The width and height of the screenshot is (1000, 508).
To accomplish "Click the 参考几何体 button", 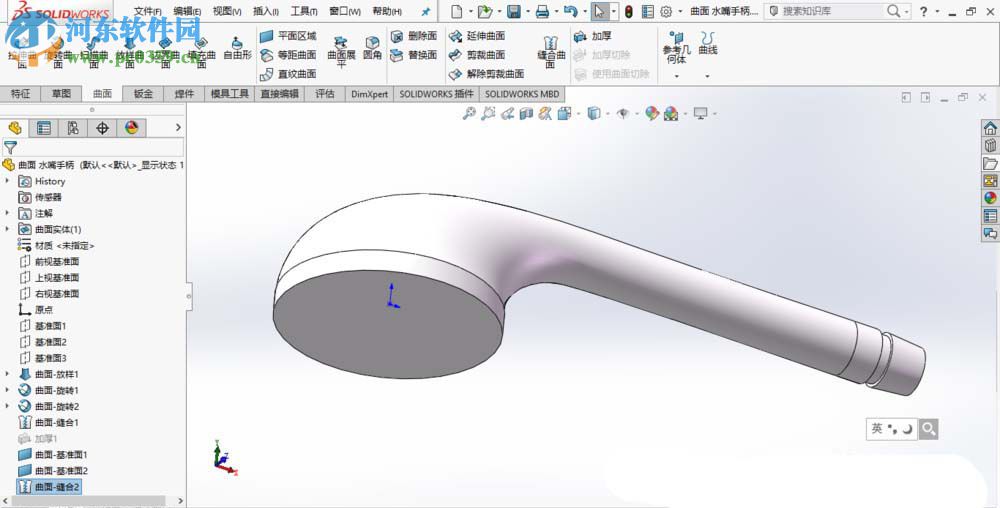I will pos(676,47).
